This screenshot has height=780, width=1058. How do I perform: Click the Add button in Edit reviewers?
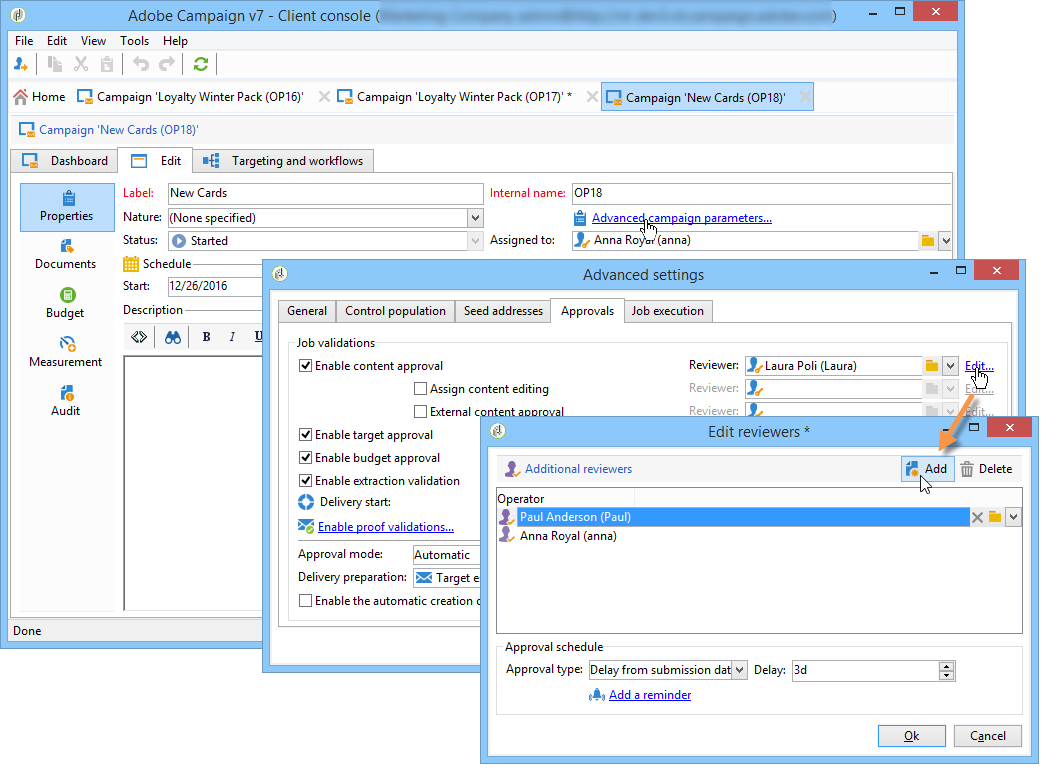[x=928, y=469]
